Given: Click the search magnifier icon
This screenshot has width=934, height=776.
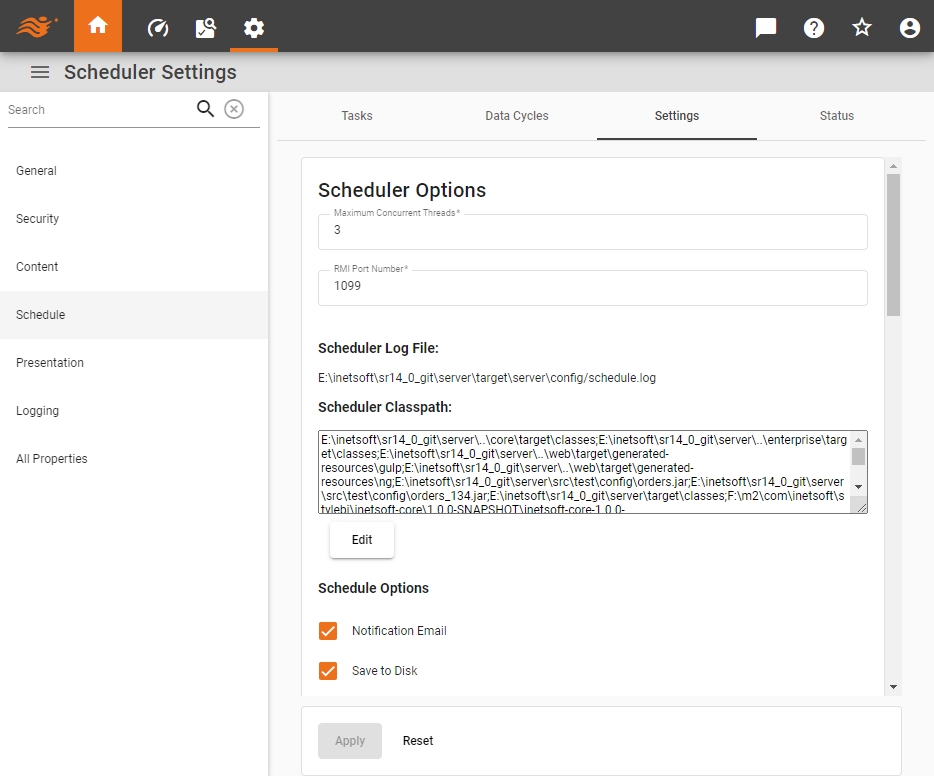Looking at the screenshot, I should pyautogui.click(x=205, y=107).
